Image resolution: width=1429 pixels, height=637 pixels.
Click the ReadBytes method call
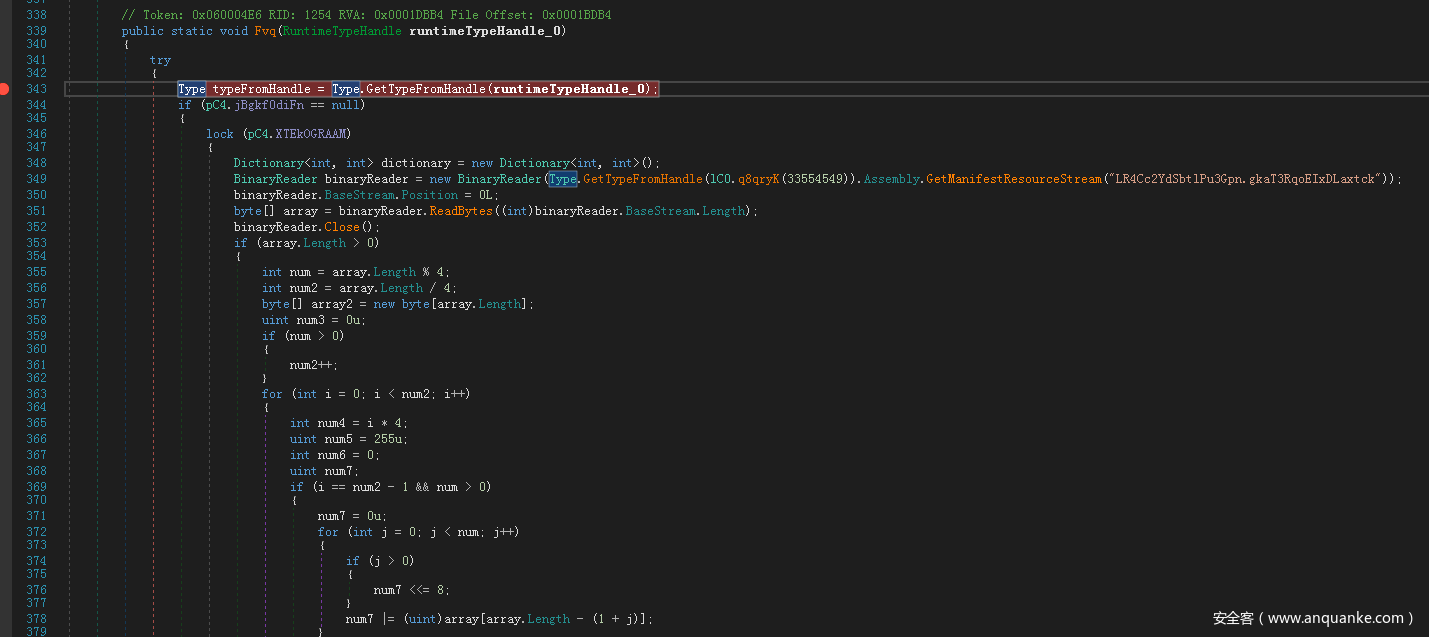[463, 211]
